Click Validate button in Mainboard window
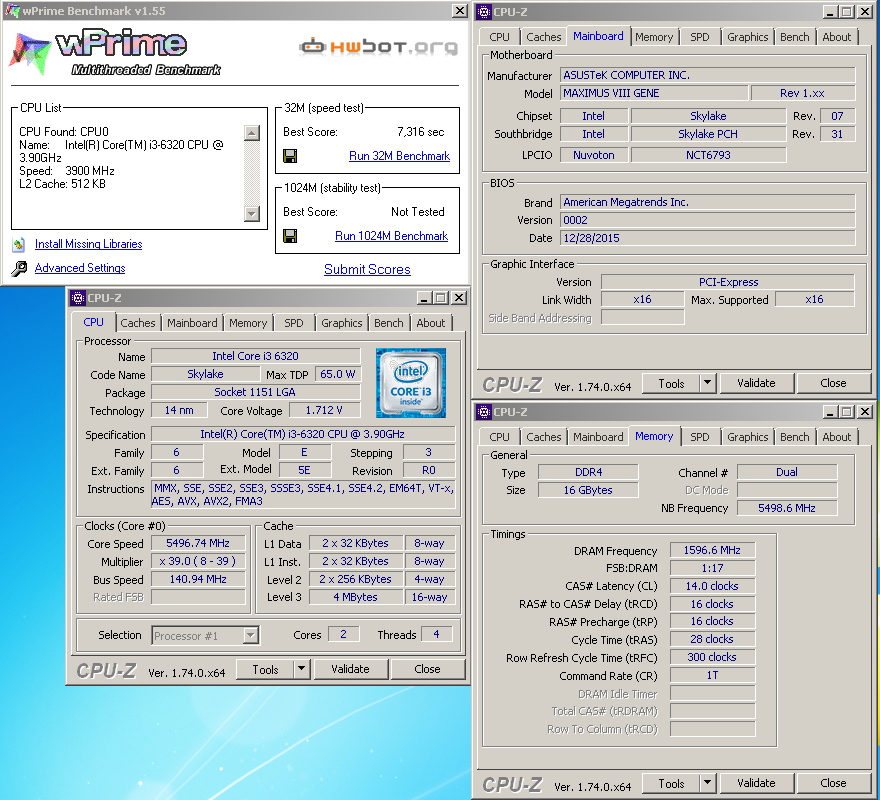 (756, 383)
